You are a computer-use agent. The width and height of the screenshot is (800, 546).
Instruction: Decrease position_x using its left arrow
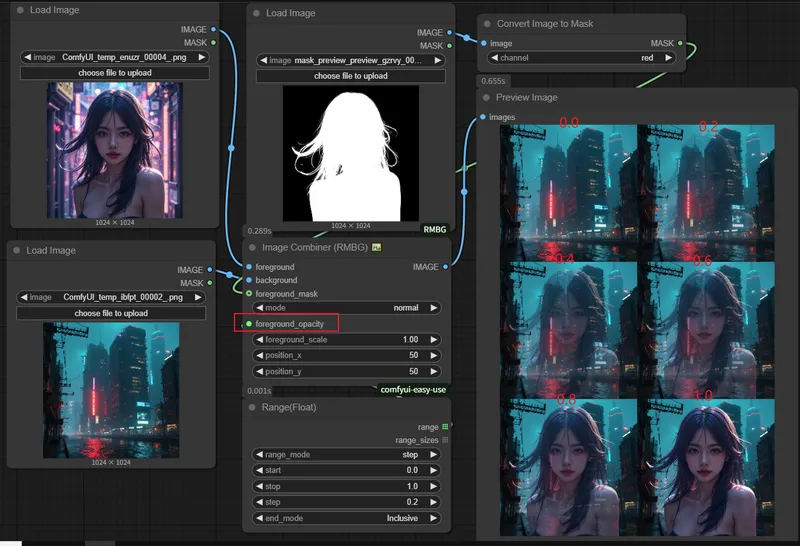(x=259, y=356)
